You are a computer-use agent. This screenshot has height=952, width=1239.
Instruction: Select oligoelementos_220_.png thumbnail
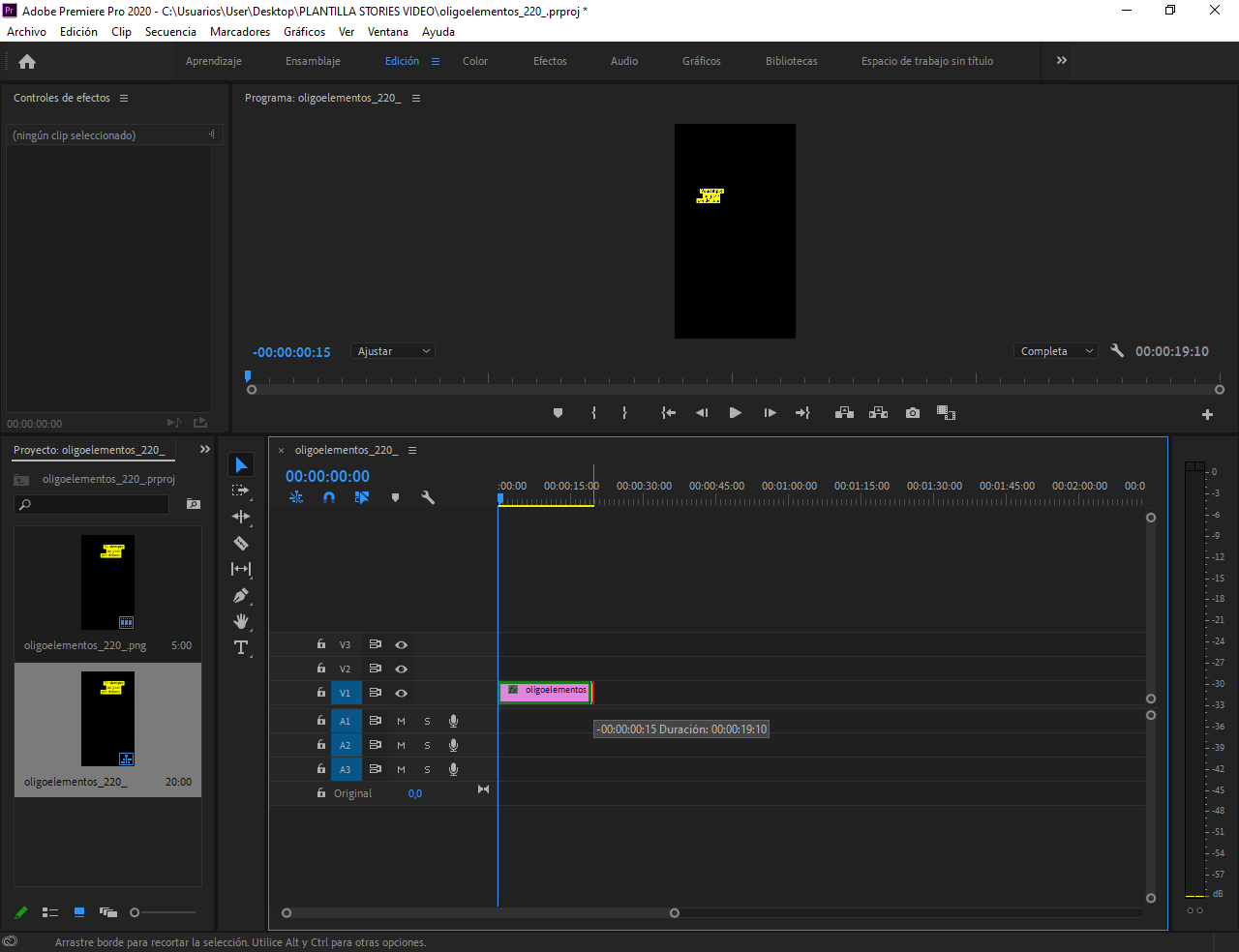coord(107,582)
